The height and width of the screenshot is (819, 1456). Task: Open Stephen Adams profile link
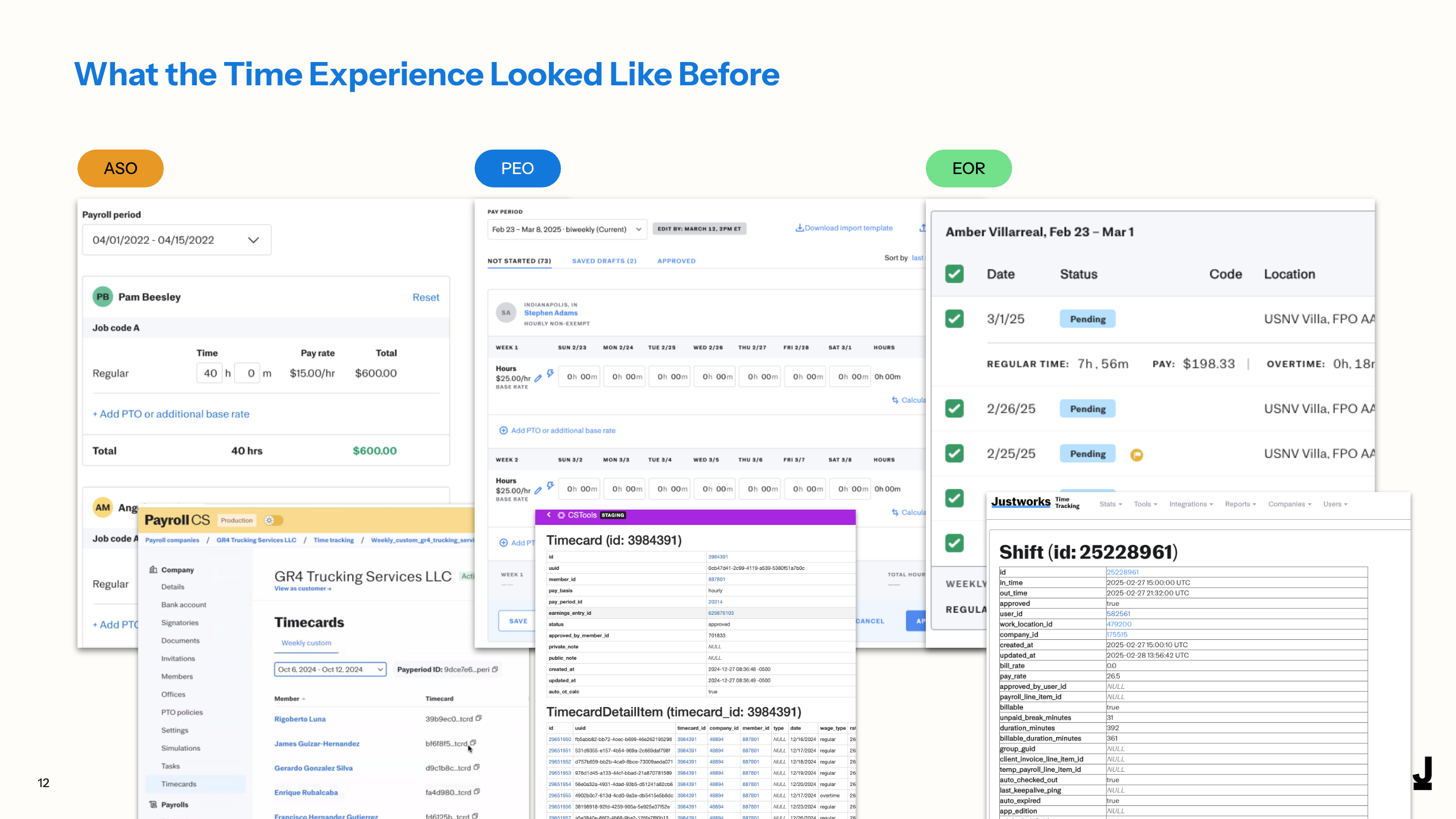551,313
